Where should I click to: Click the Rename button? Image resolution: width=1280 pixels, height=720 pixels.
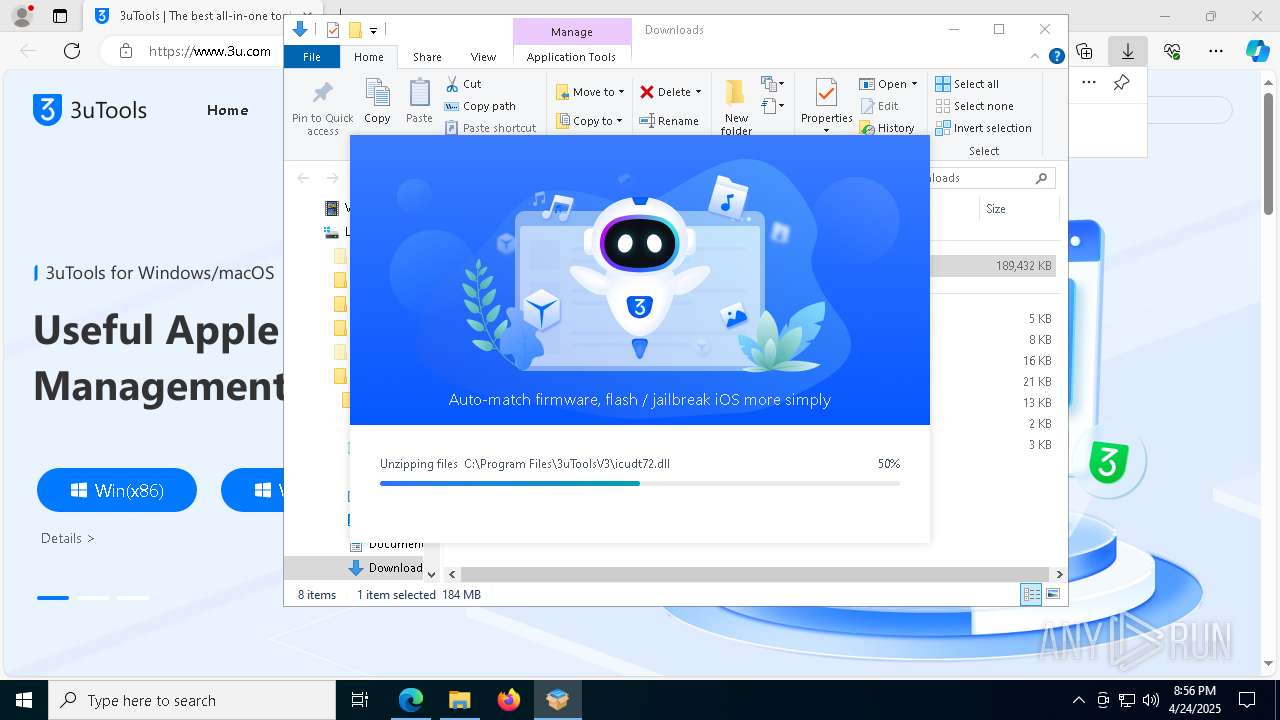669,121
